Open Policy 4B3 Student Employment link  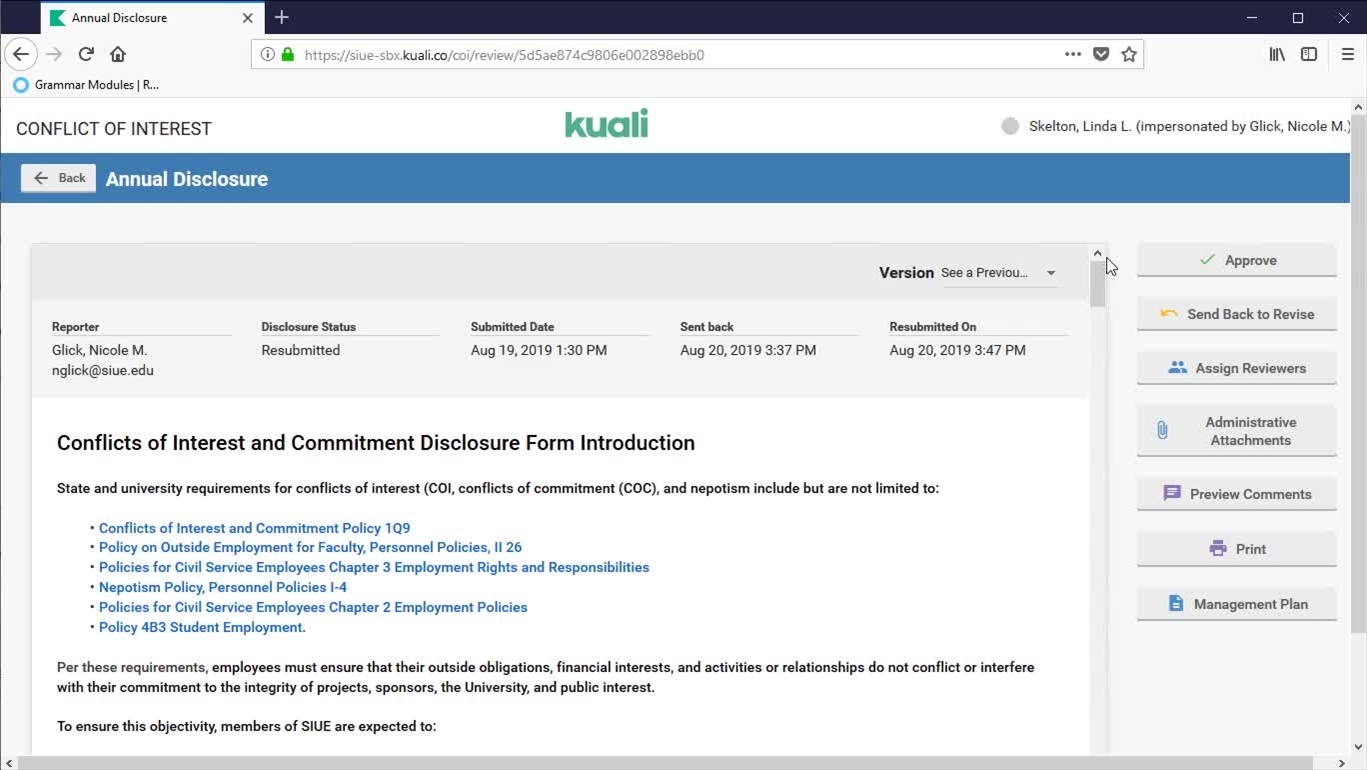tap(202, 627)
